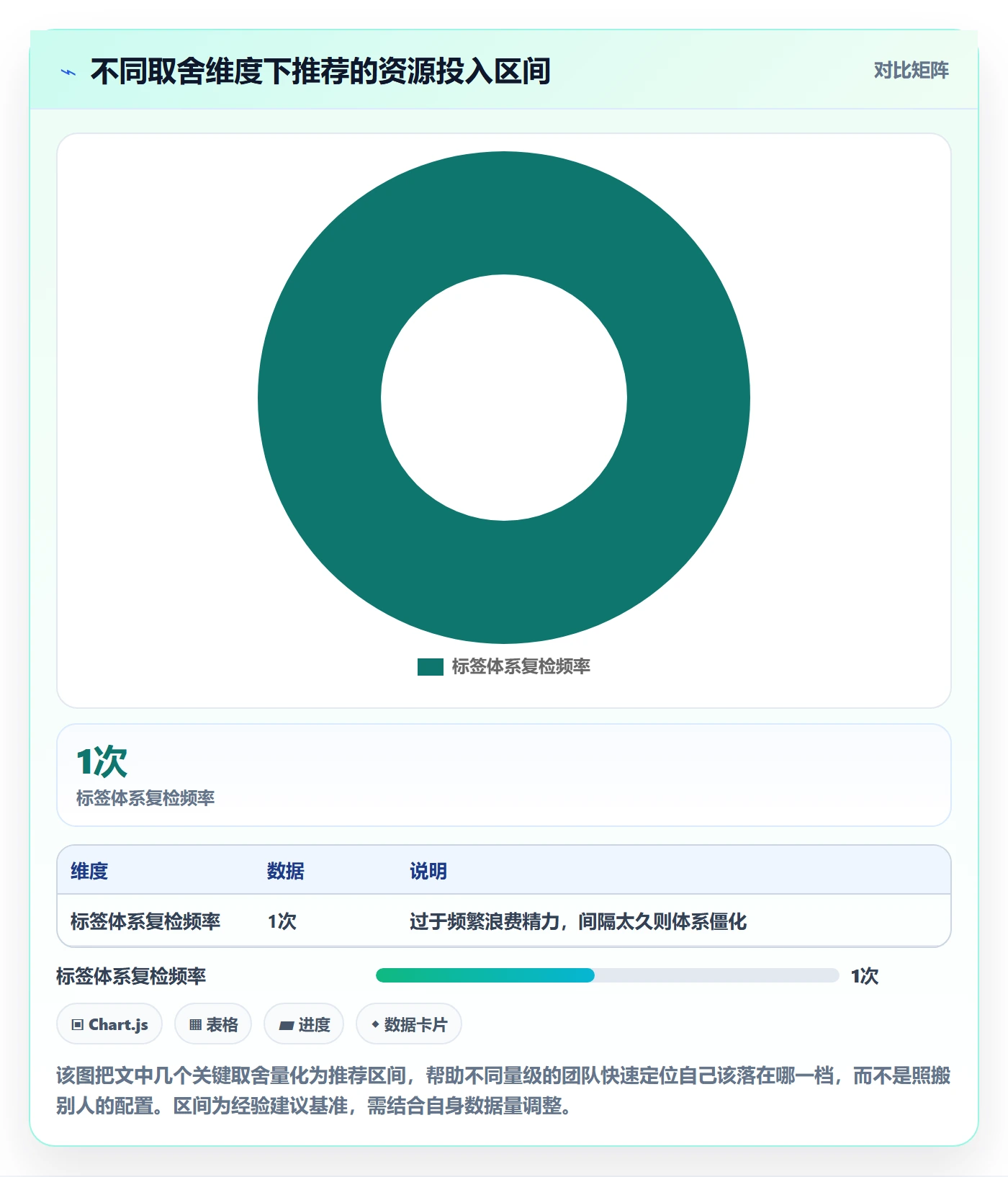The width and height of the screenshot is (1008, 1177).
Task: Toggle the 标签体系复检频率 chart legend swatch
Action: tap(430, 667)
